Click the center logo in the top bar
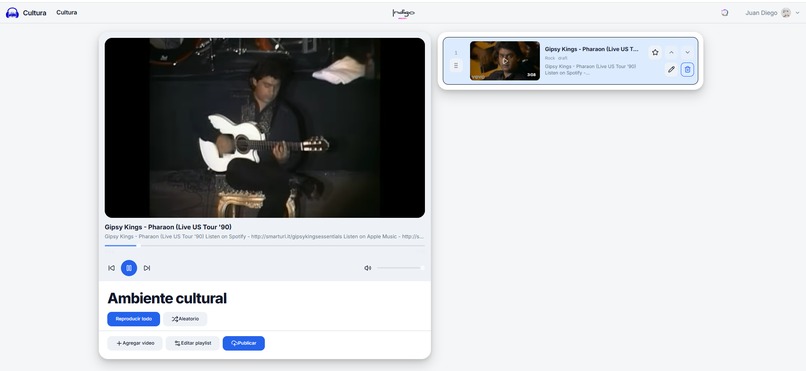 tap(403, 13)
